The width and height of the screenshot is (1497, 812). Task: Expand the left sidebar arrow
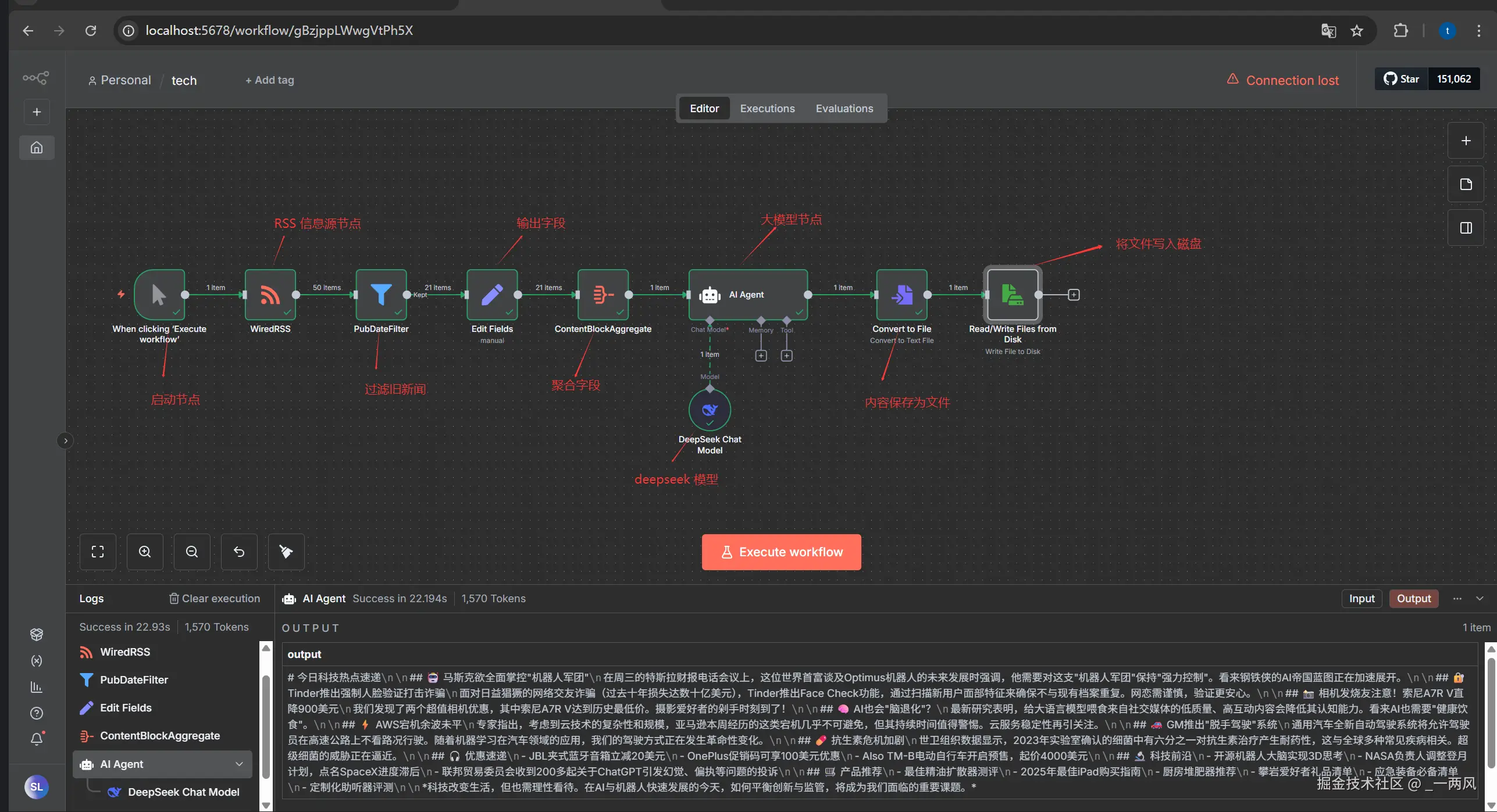click(66, 441)
